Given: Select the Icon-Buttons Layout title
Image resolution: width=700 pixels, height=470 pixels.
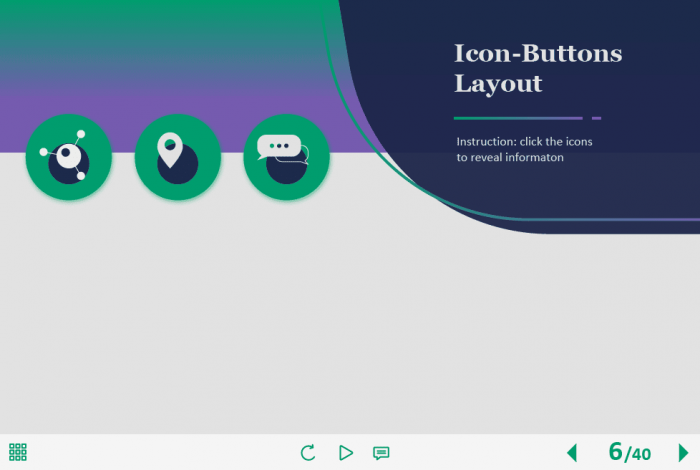Looking at the screenshot, I should pos(537,68).
